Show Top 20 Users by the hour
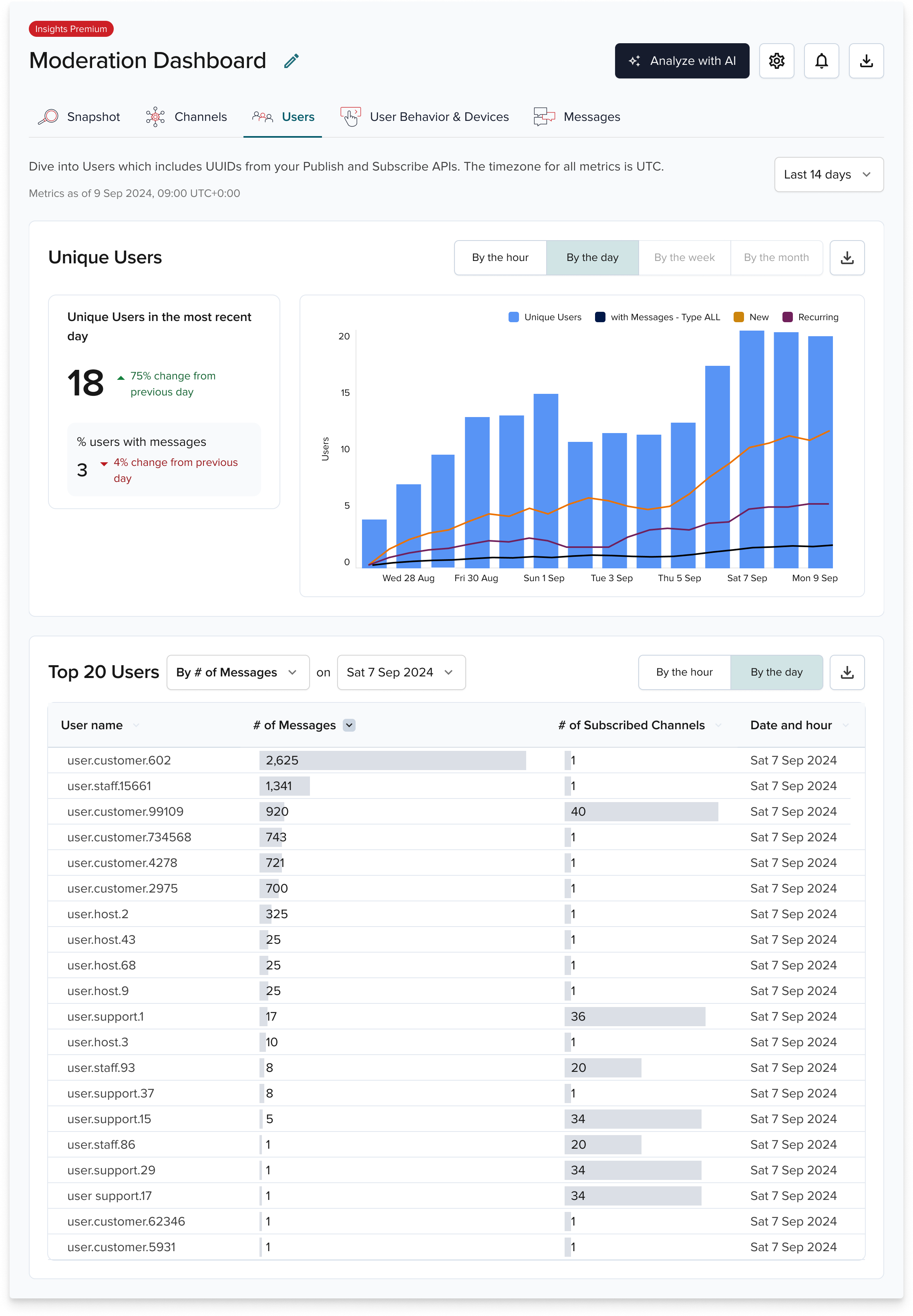This screenshot has height=1316, width=913. (x=684, y=672)
